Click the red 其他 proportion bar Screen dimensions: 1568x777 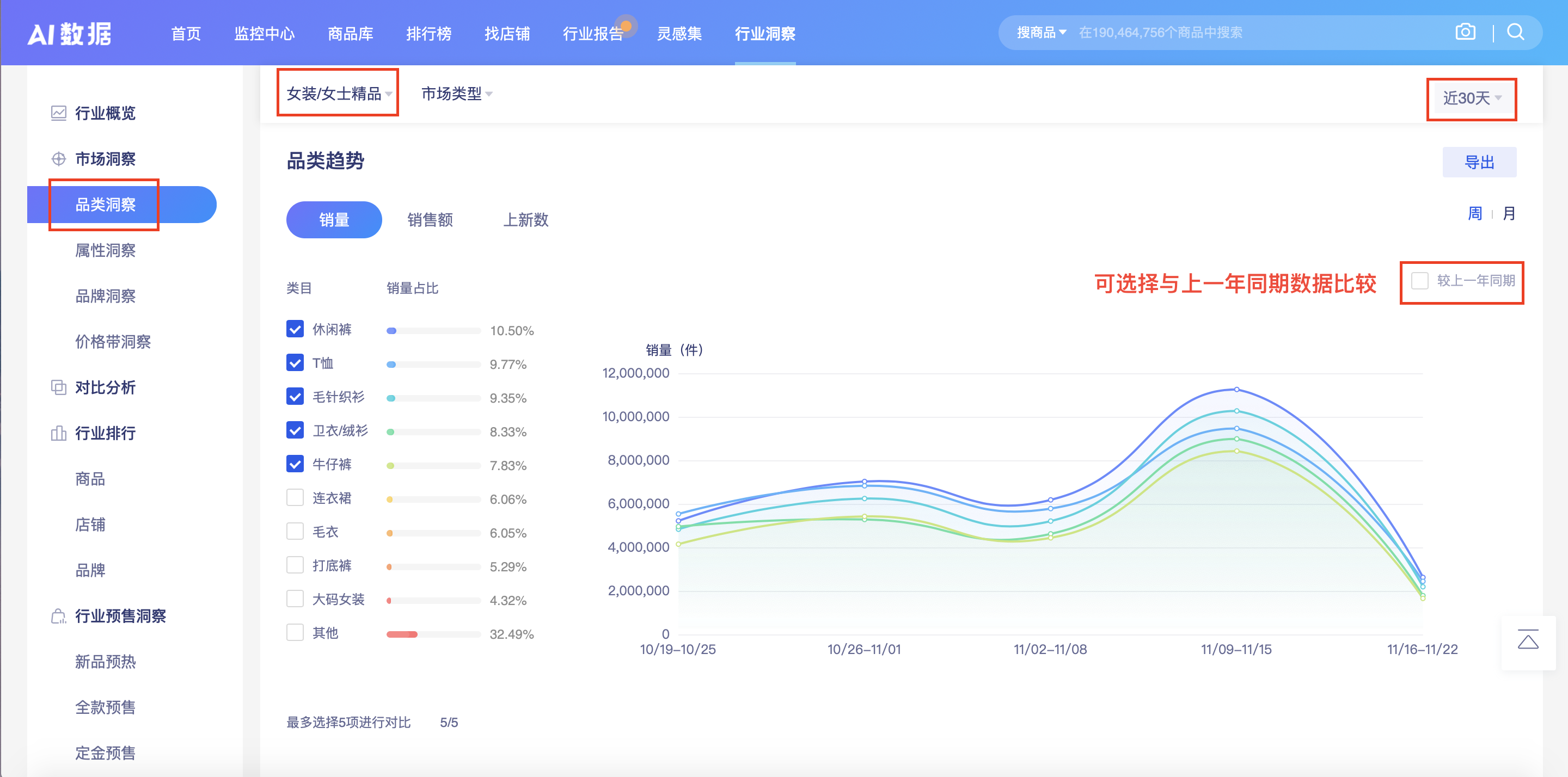tap(401, 633)
